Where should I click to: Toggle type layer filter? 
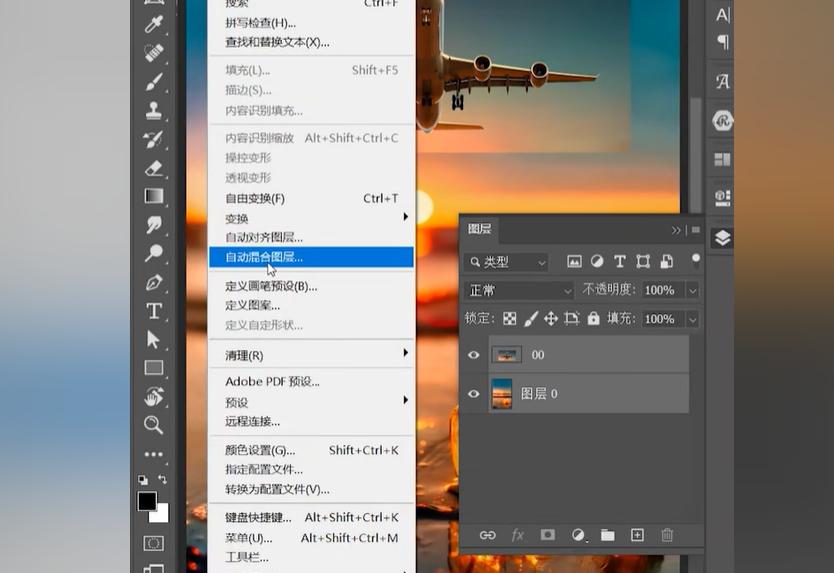pos(620,261)
